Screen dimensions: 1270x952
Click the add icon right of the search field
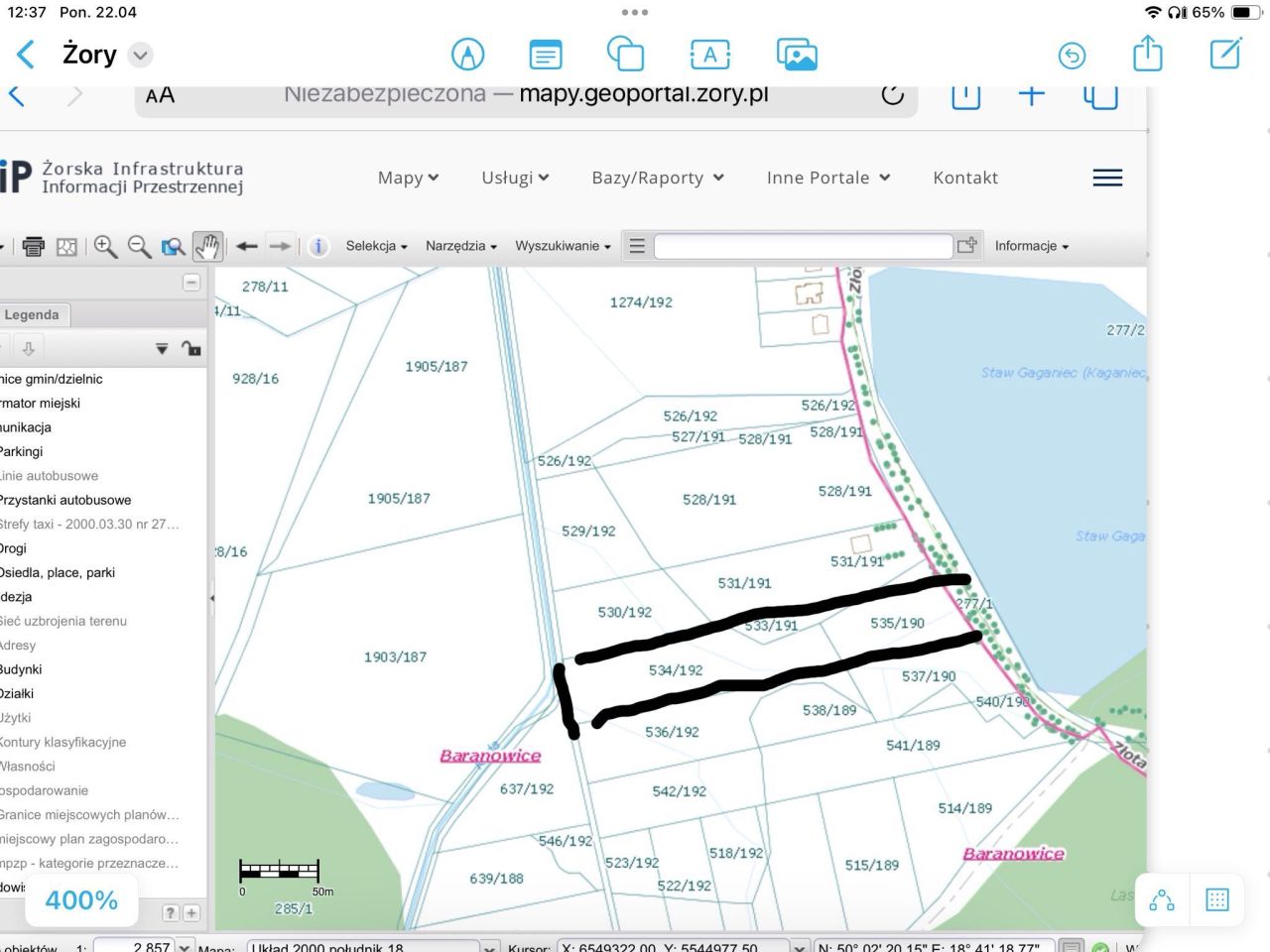(x=967, y=245)
